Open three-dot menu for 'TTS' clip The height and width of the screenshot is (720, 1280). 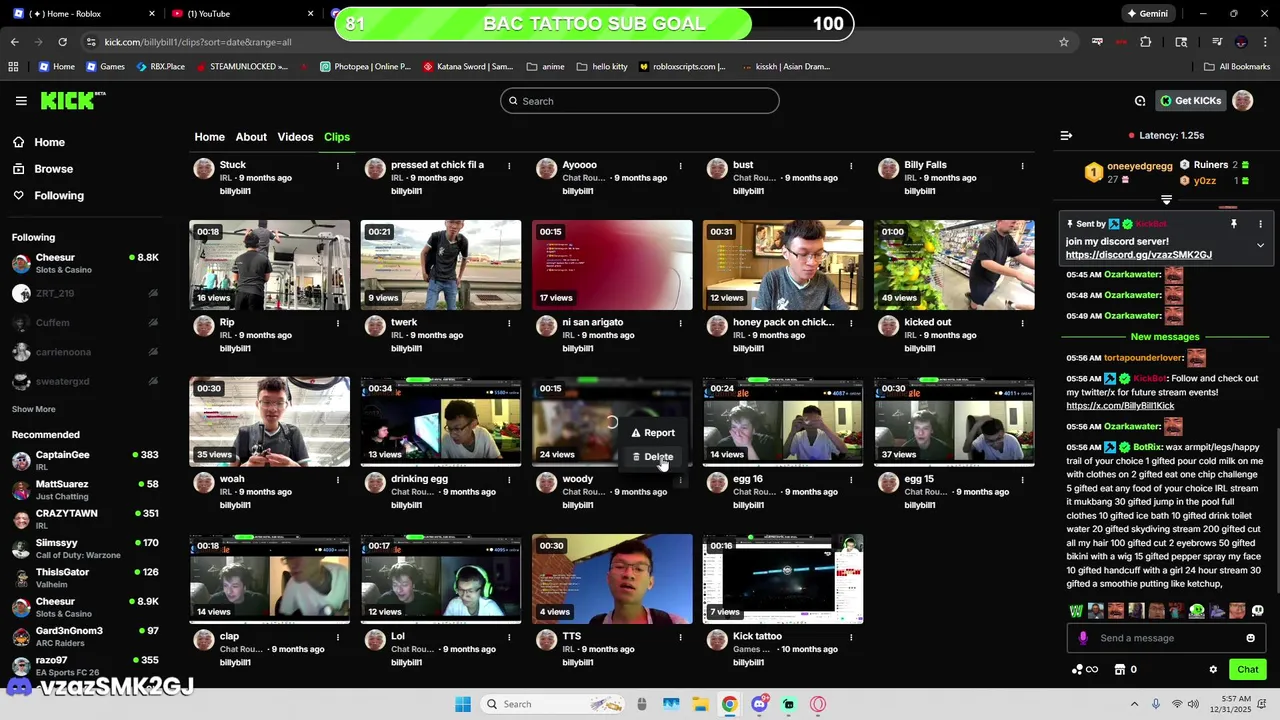pos(680,637)
